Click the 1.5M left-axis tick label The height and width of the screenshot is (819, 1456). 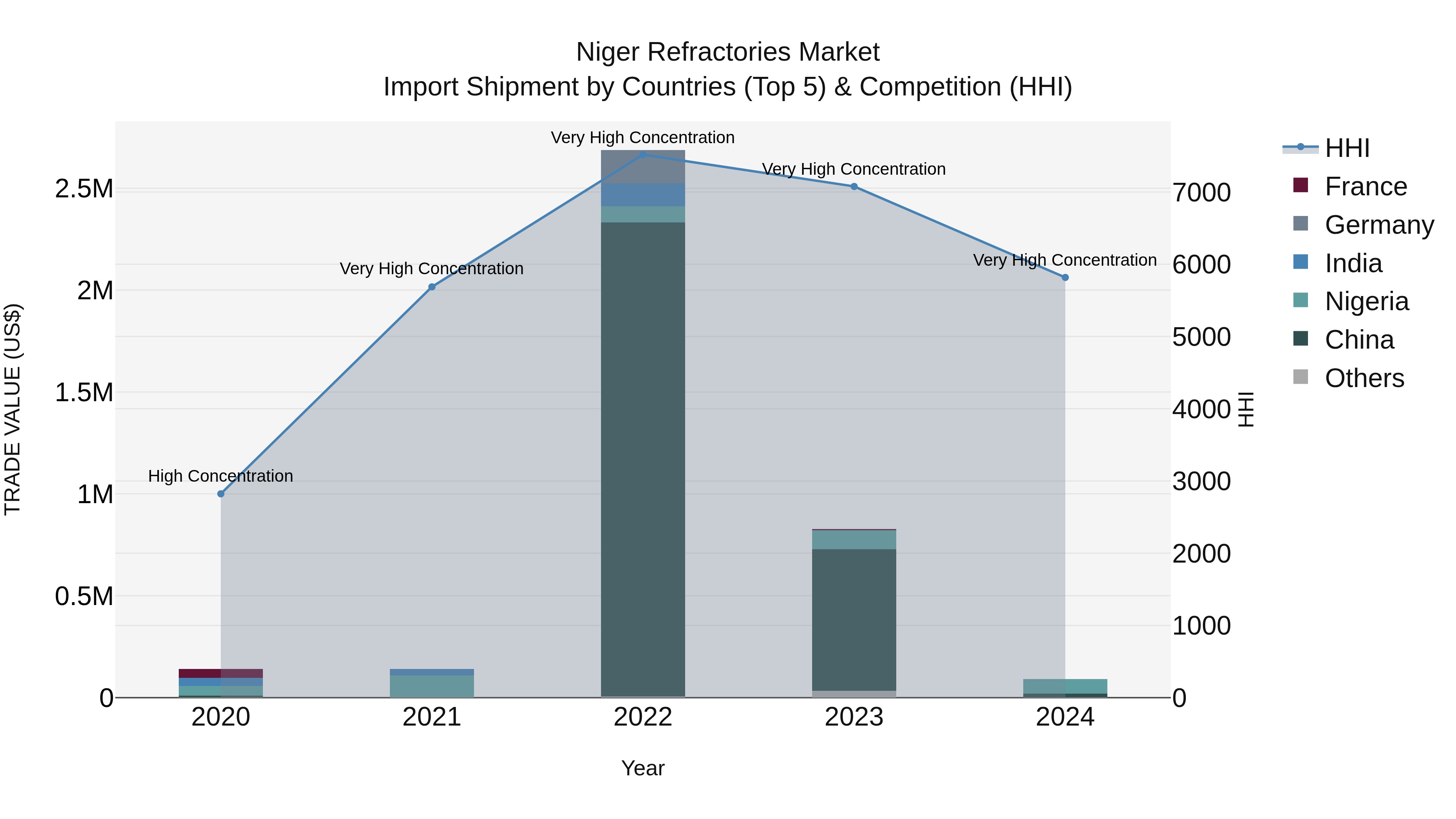pyautogui.click(x=84, y=392)
